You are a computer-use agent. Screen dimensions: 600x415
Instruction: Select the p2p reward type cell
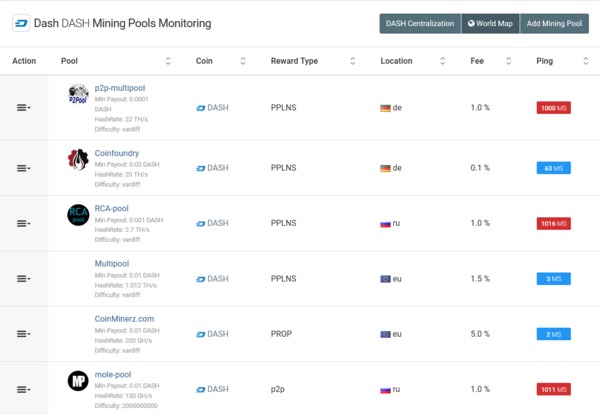point(278,389)
